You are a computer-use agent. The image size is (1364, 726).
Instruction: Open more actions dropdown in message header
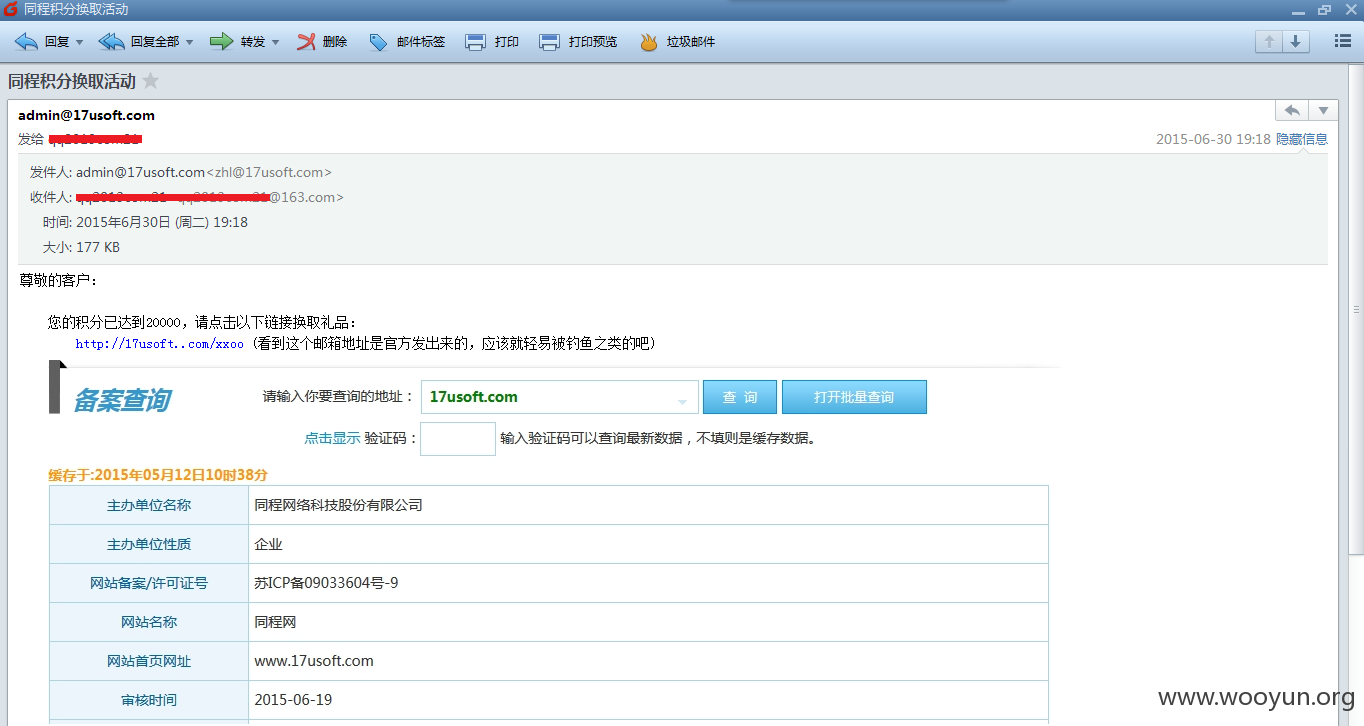[1323, 110]
